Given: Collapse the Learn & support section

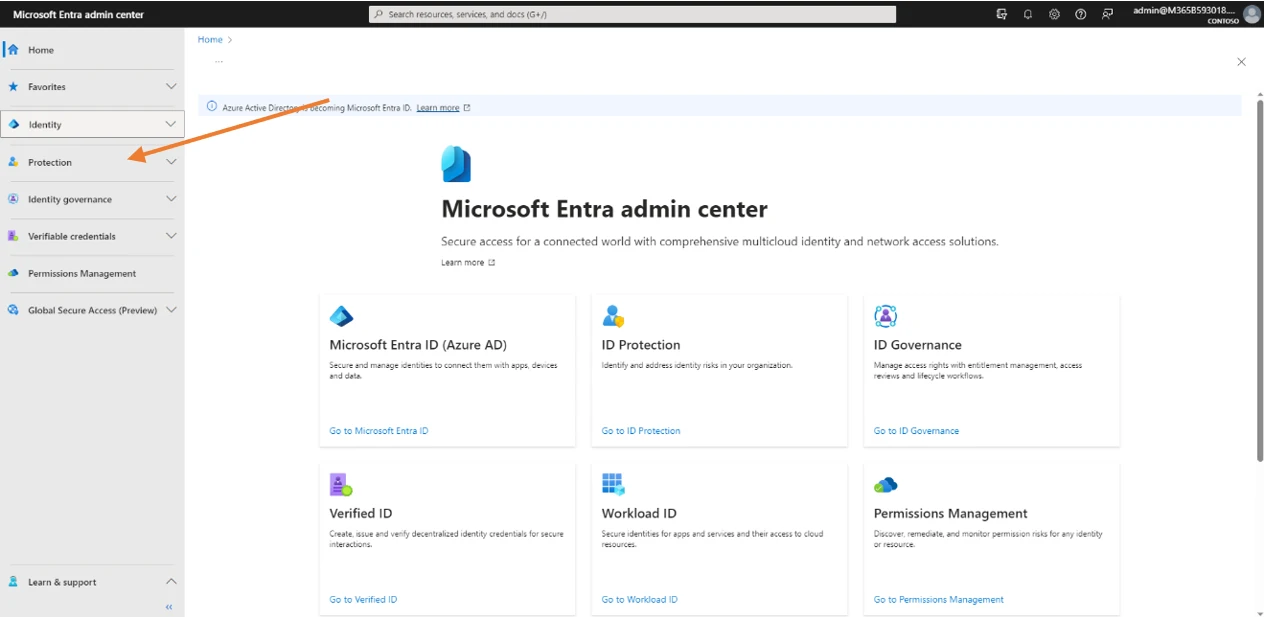Looking at the screenshot, I should [x=171, y=581].
